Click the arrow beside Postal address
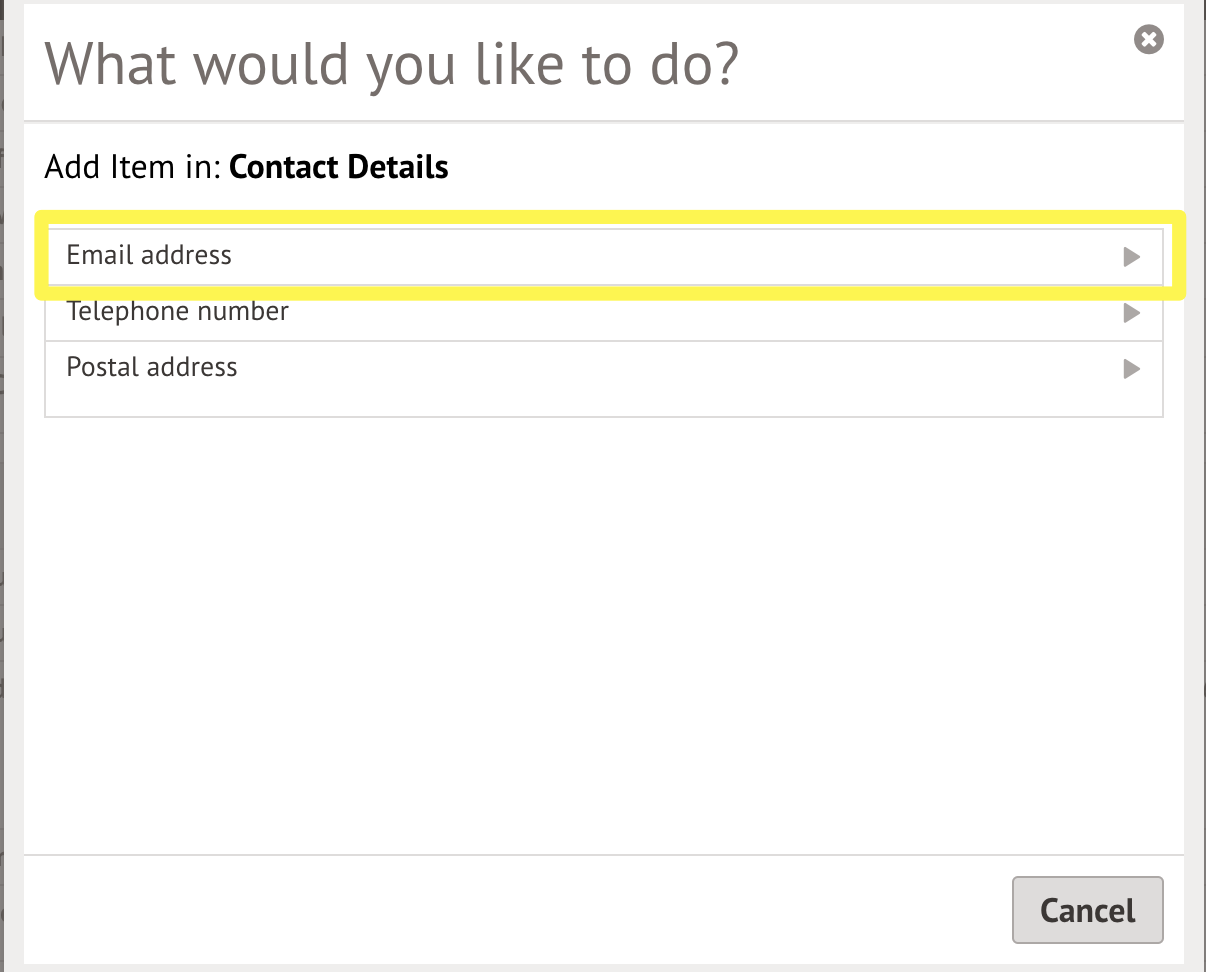 (1132, 369)
